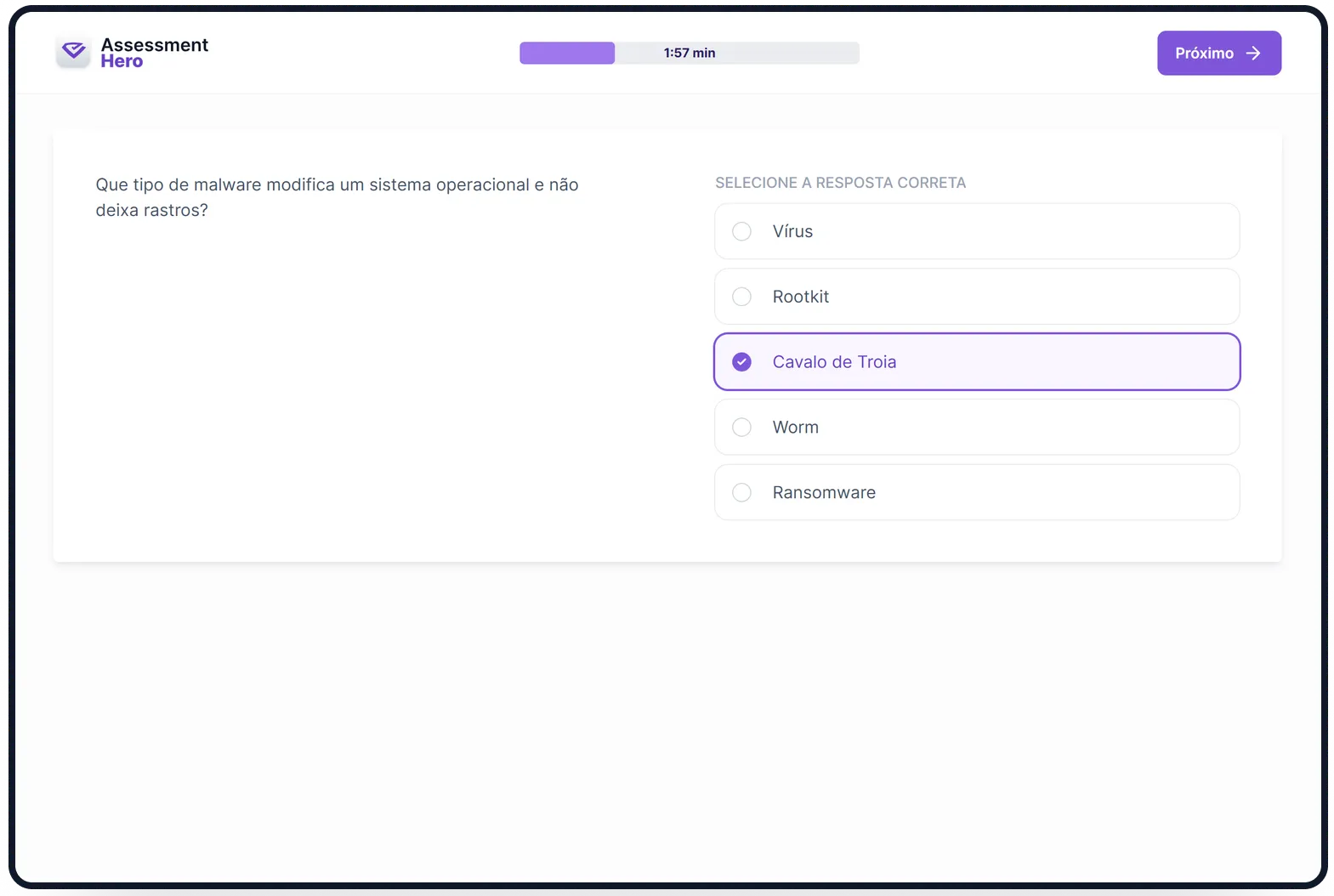Select the Vírus radio button

click(741, 231)
